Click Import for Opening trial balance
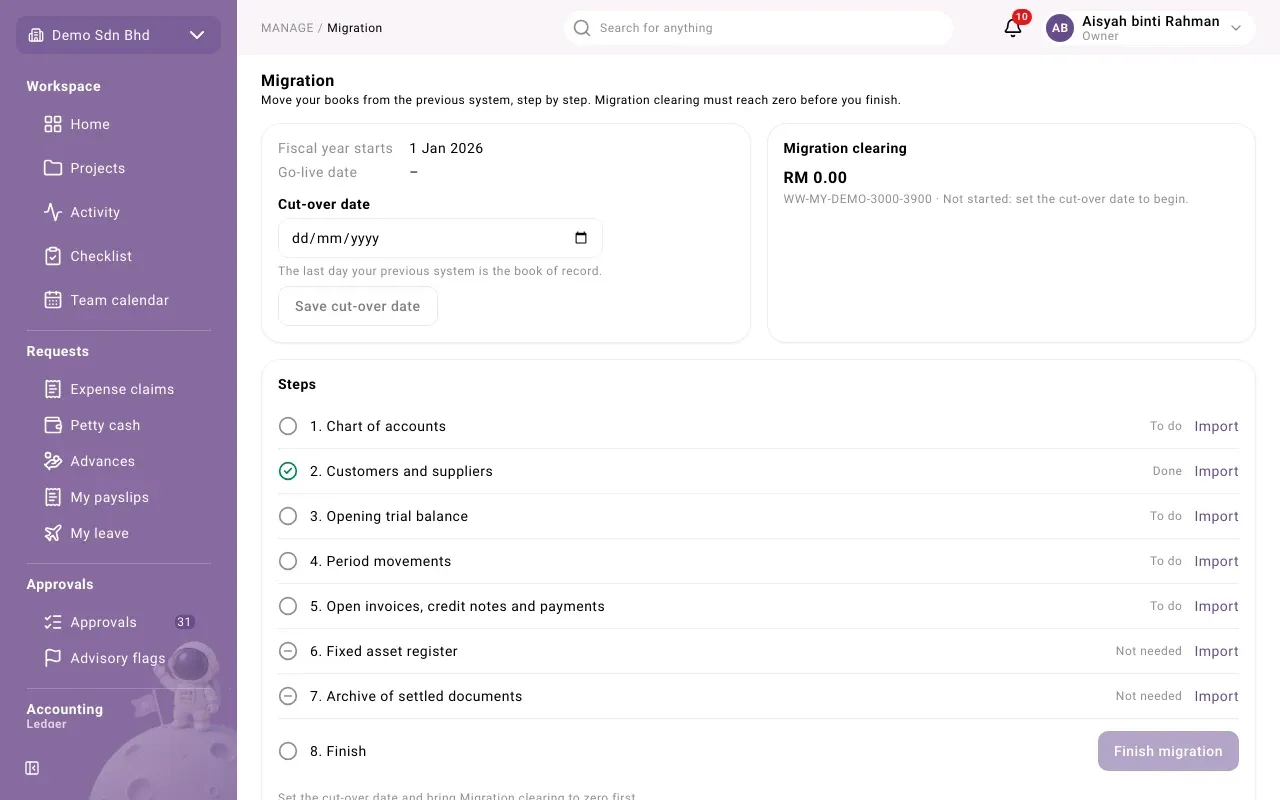1280x800 pixels. [x=1216, y=516]
